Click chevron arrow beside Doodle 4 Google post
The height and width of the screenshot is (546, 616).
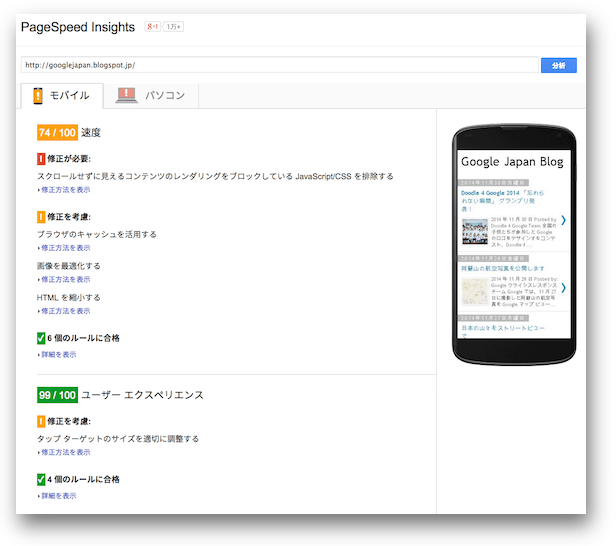point(563,220)
